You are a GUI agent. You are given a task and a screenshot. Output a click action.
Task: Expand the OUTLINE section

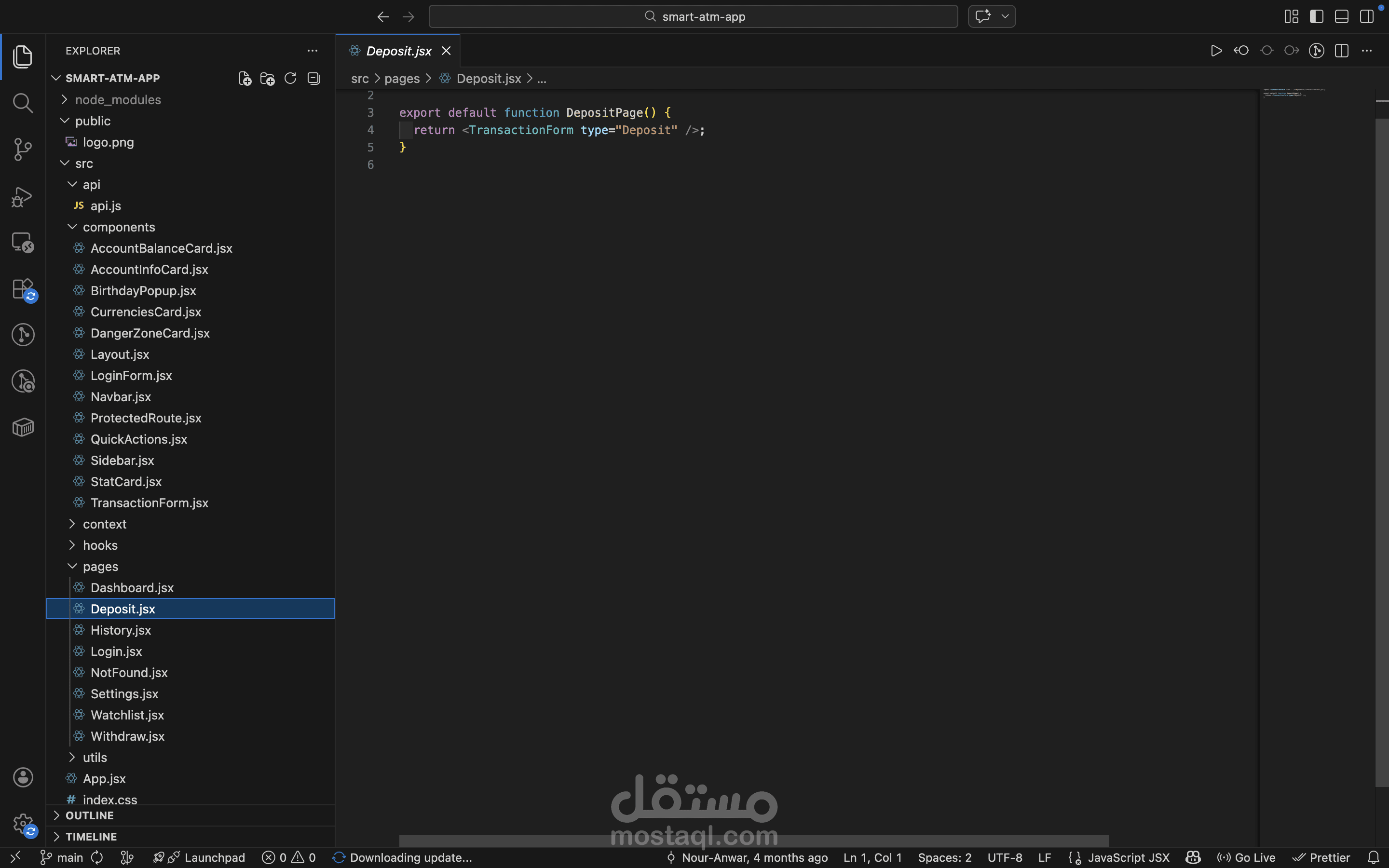(90, 815)
